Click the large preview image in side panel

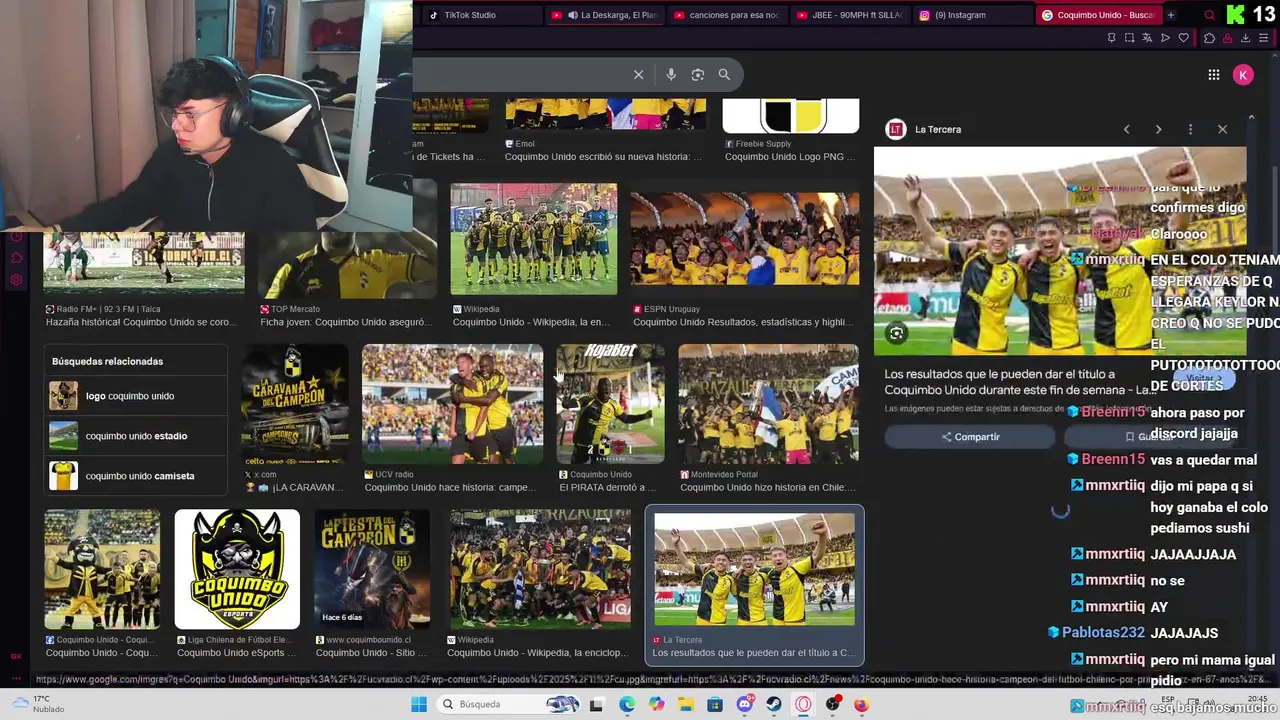click(x=1060, y=251)
